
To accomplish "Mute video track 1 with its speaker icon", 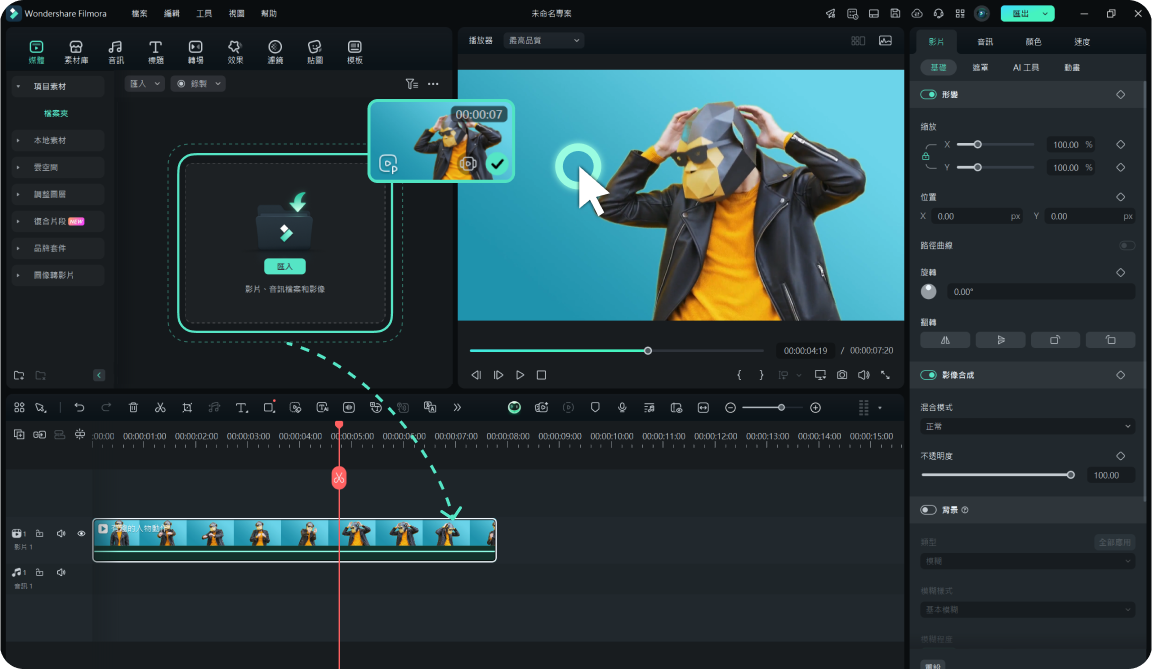I will tap(61, 534).
